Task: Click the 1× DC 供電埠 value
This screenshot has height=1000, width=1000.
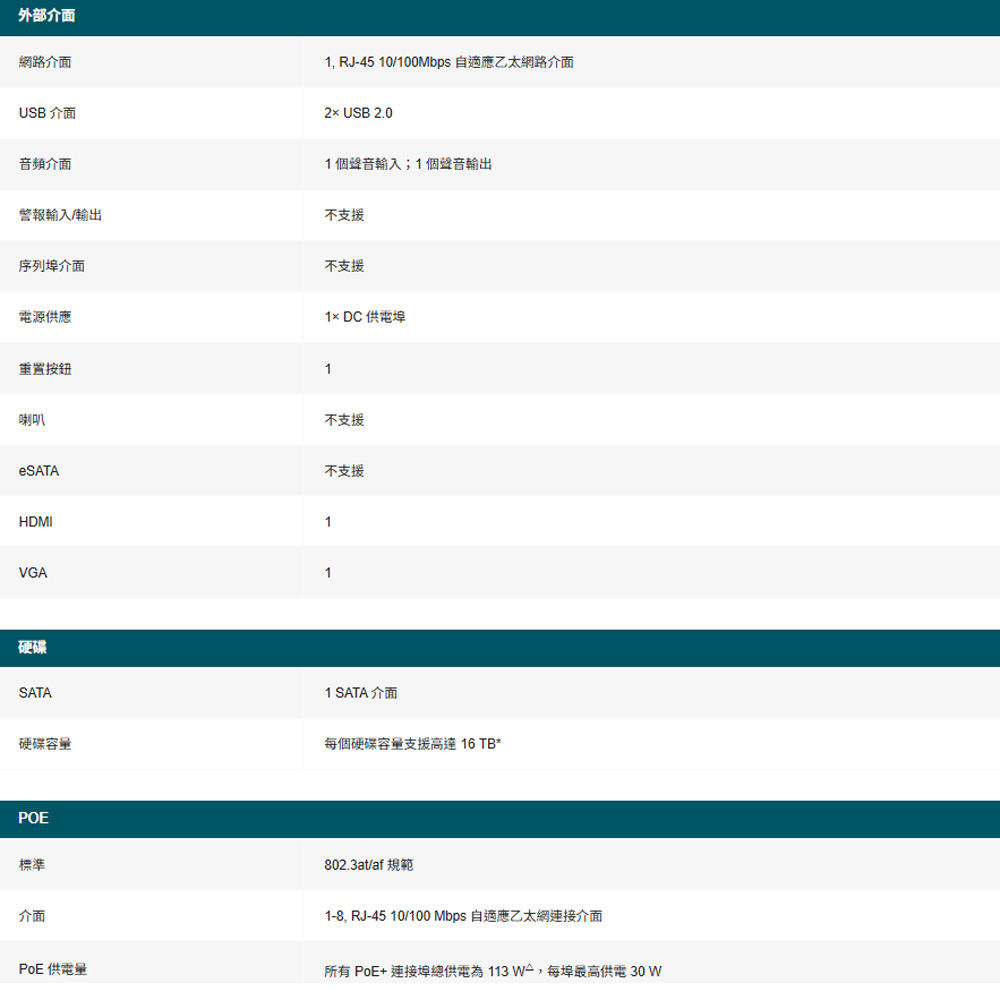Action: coord(365,317)
